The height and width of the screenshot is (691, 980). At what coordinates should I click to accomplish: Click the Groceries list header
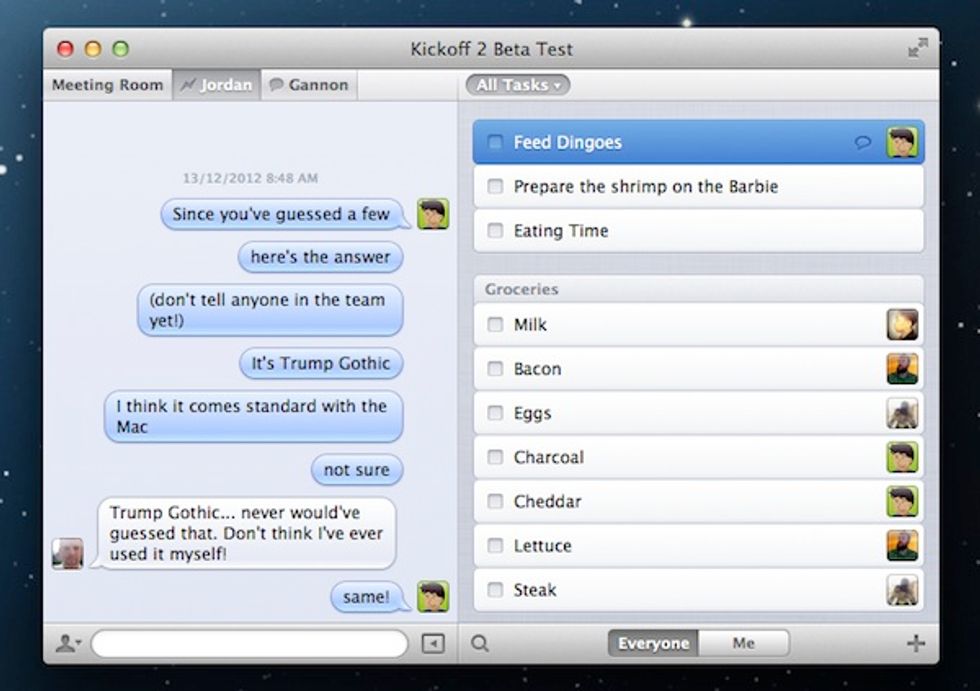click(698, 289)
